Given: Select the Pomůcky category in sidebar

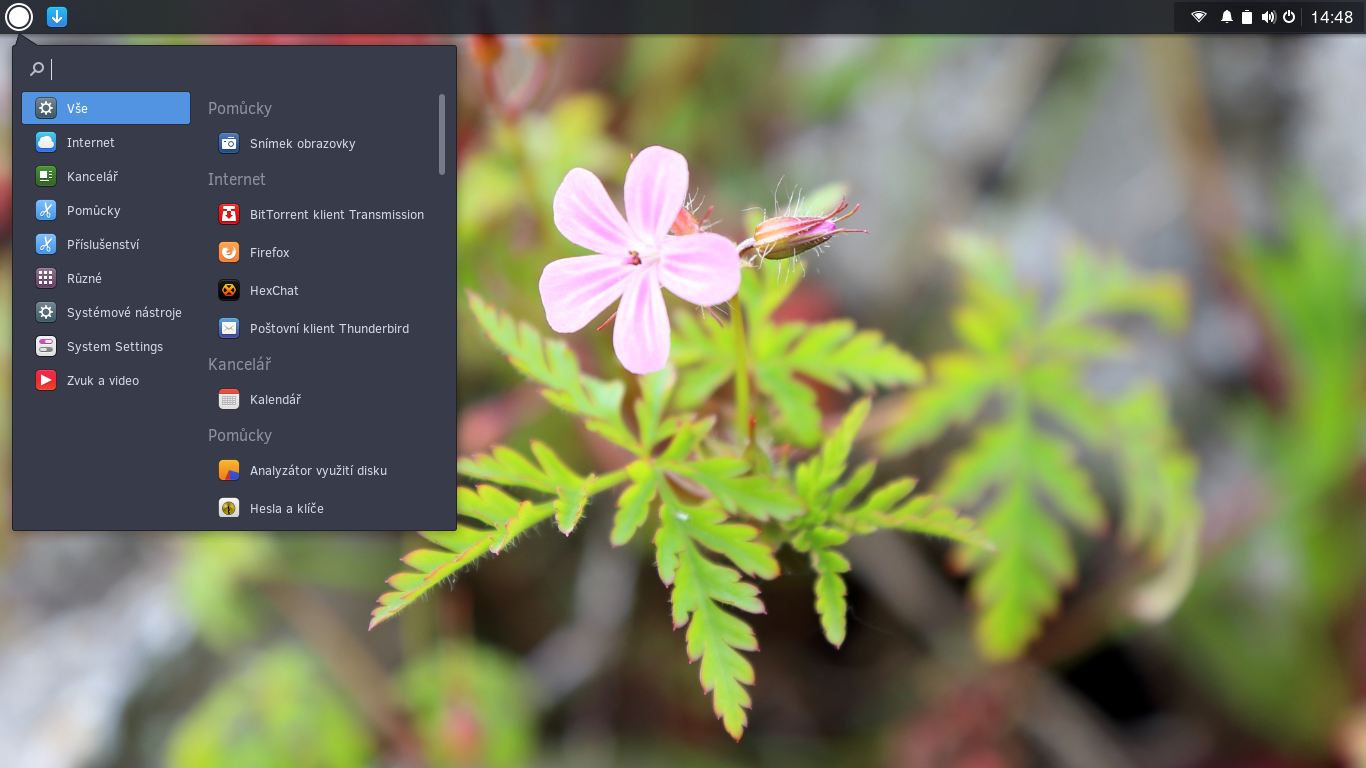Looking at the screenshot, I should [x=106, y=210].
